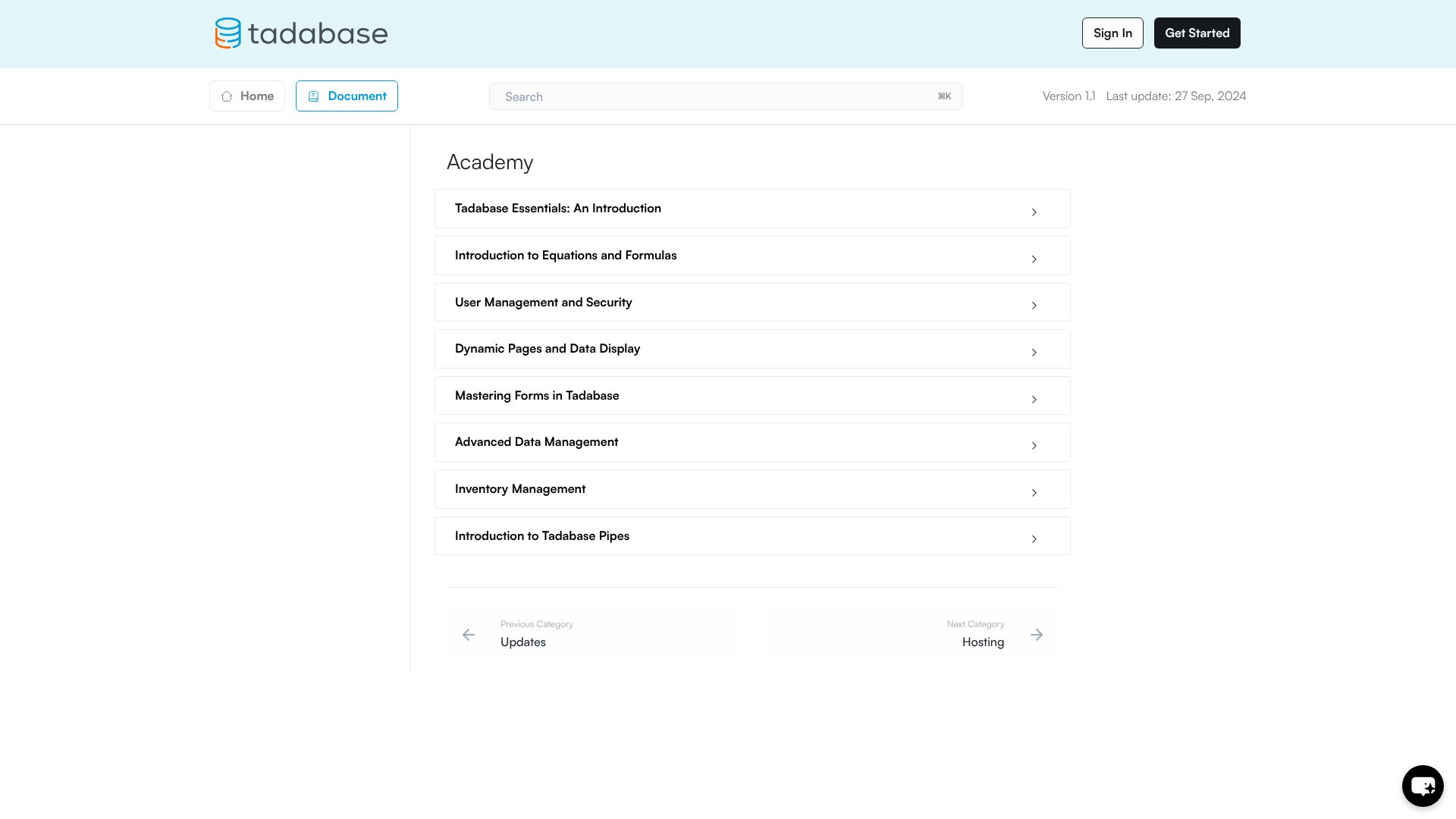Click the Last update: 27 Sep, 2024 text

[x=1176, y=96]
